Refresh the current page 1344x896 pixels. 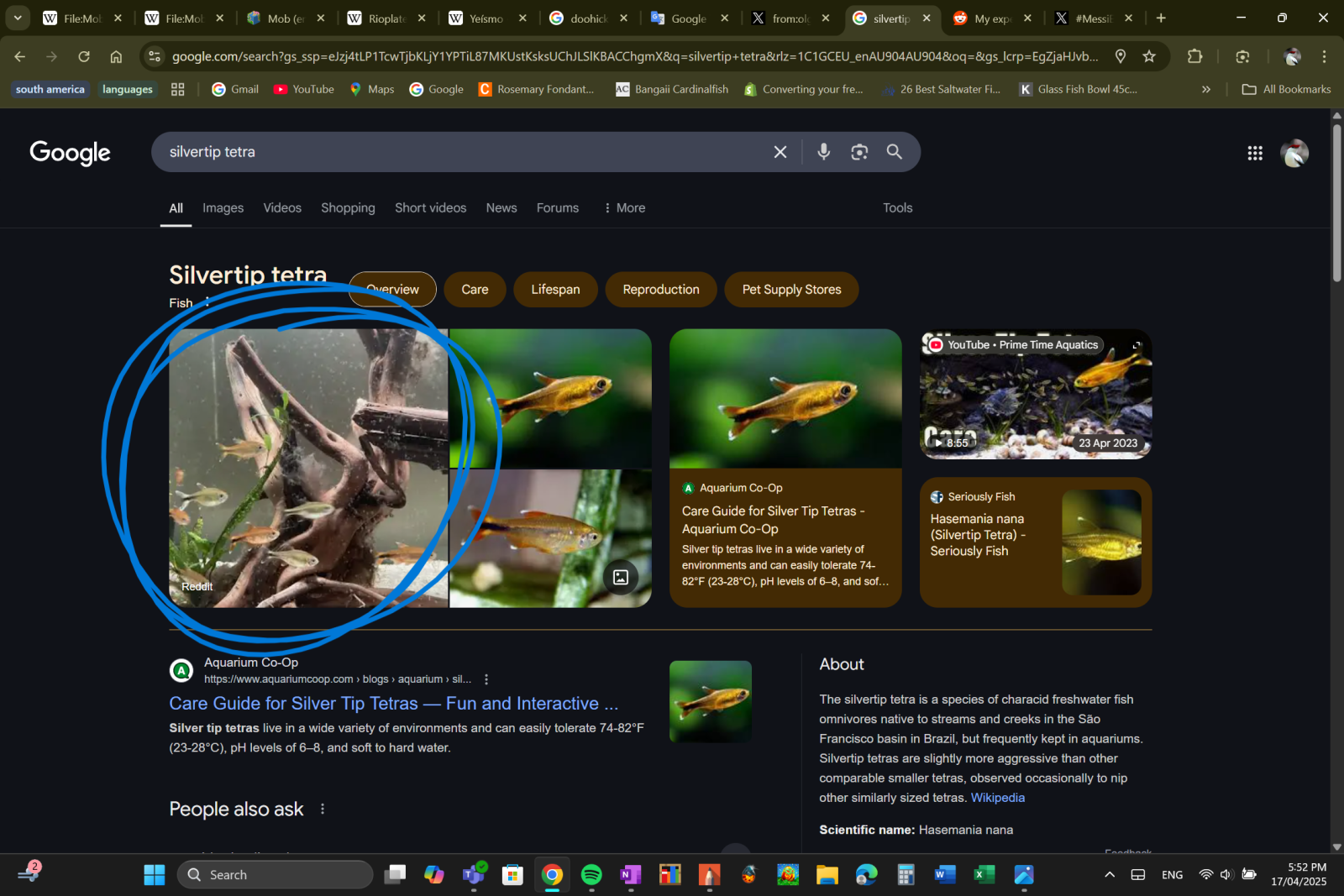(84, 56)
